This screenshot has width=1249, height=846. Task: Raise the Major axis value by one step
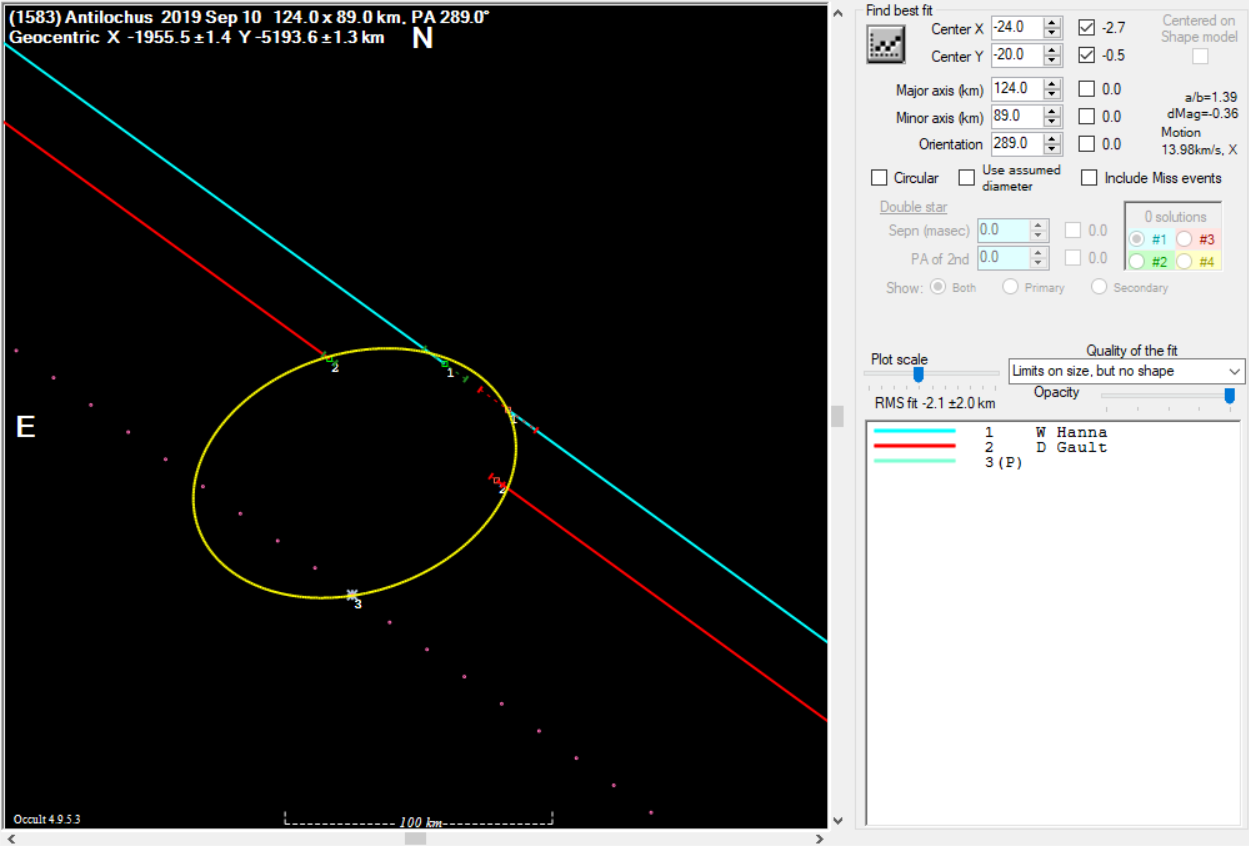(x=1052, y=83)
